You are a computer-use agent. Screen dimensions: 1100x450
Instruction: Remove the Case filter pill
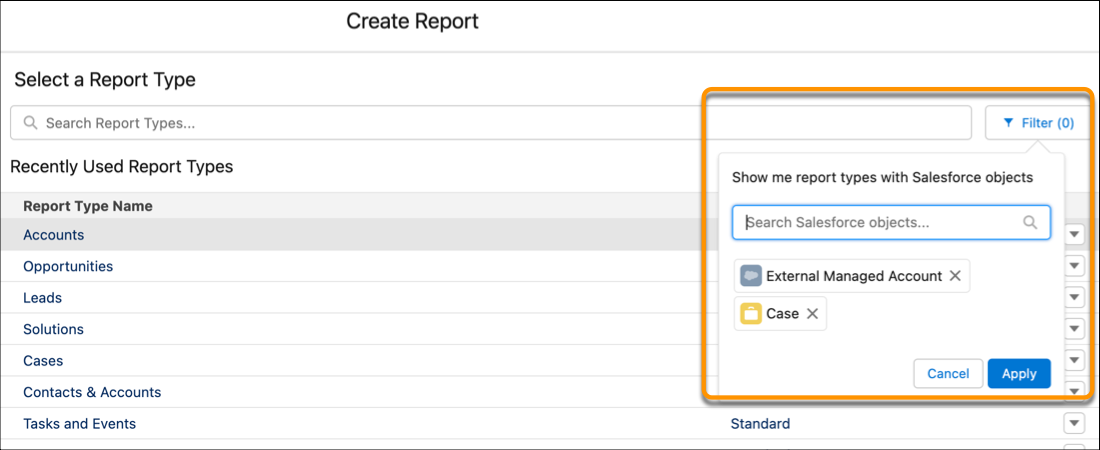(x=812, y=314)
